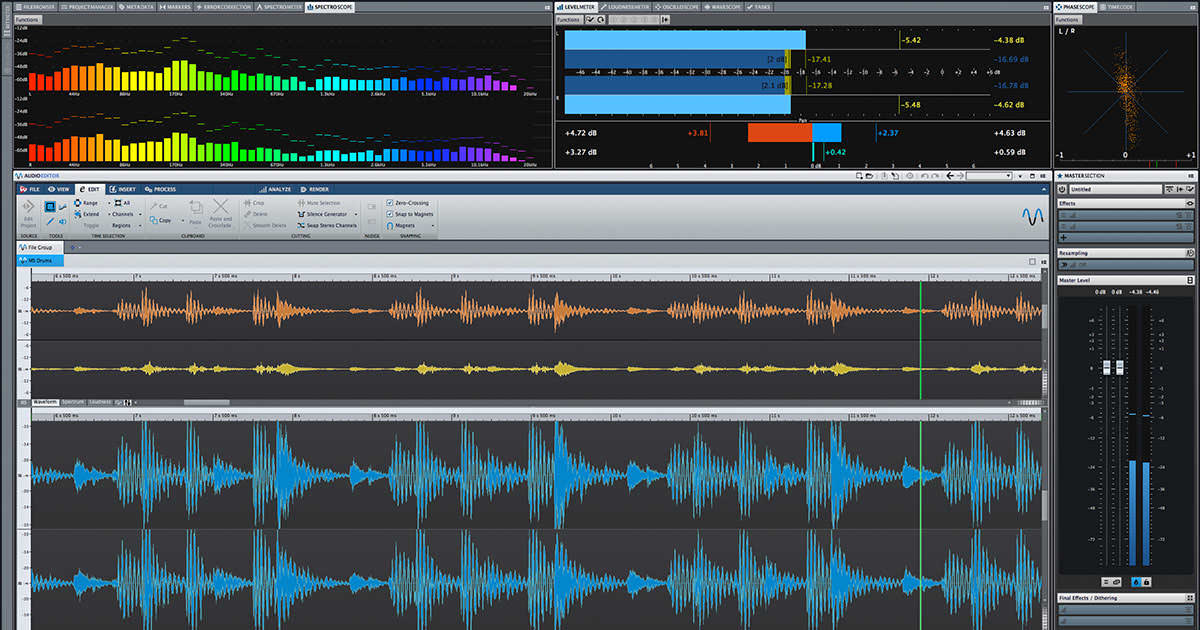Screen dimensions: 1200x630
Task: Switch lower view to Spectrum tab
Action: coord(74,402)
